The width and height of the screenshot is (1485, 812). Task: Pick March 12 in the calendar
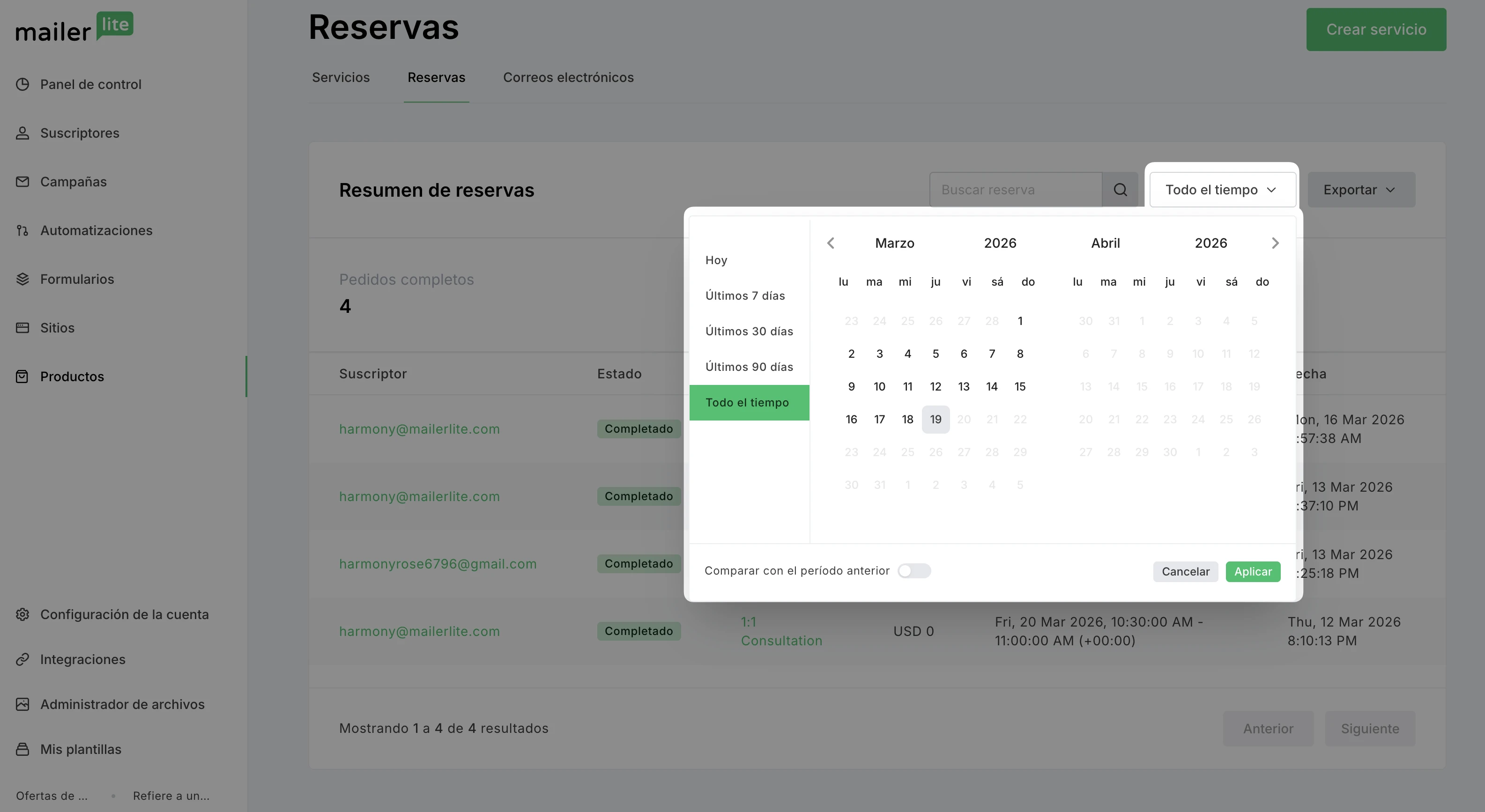click(935, 387)
